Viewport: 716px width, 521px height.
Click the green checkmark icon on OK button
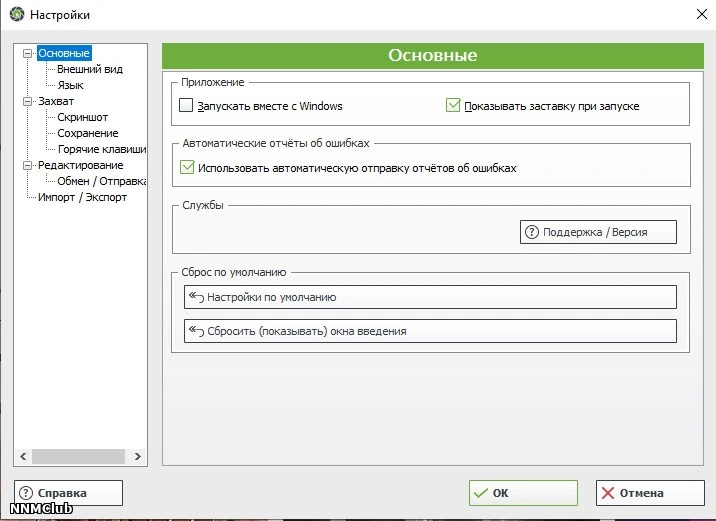tap(481, 493)
